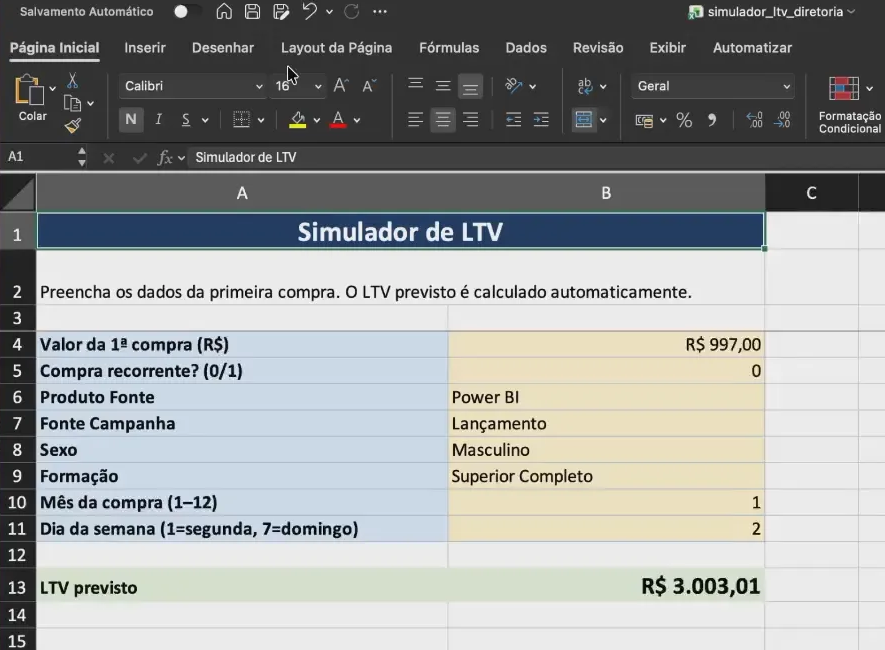Switch to the Página Inicial tab
The height and width of the screenshot is (650, 885).
click(55, 48)
